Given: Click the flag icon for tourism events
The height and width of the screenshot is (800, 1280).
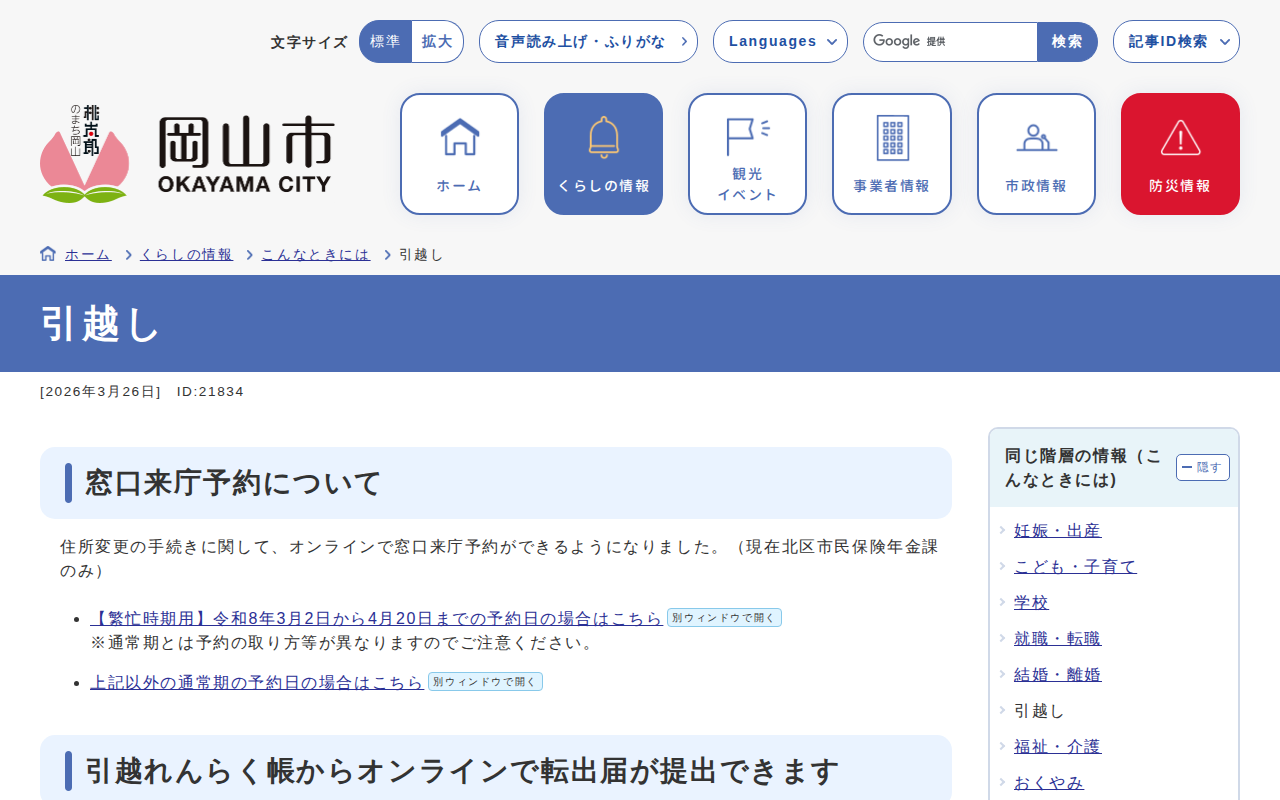Looking at the screenshot, I should (x=747, y=137).
